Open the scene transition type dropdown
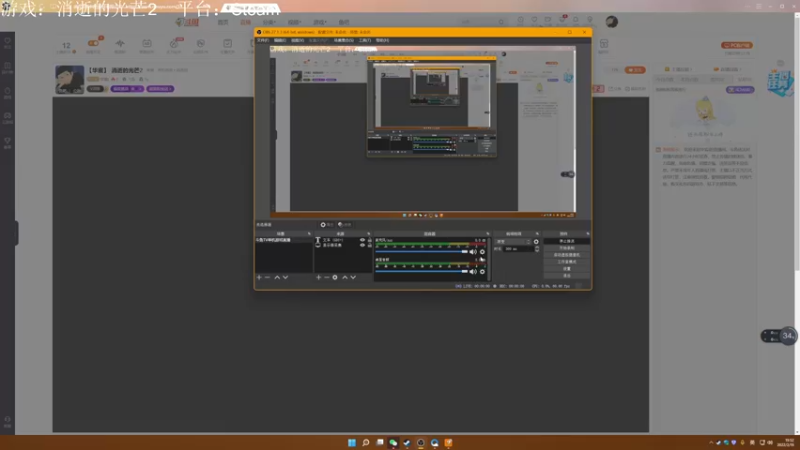Screen dimensions: 800x450 (x=513, y=242)
